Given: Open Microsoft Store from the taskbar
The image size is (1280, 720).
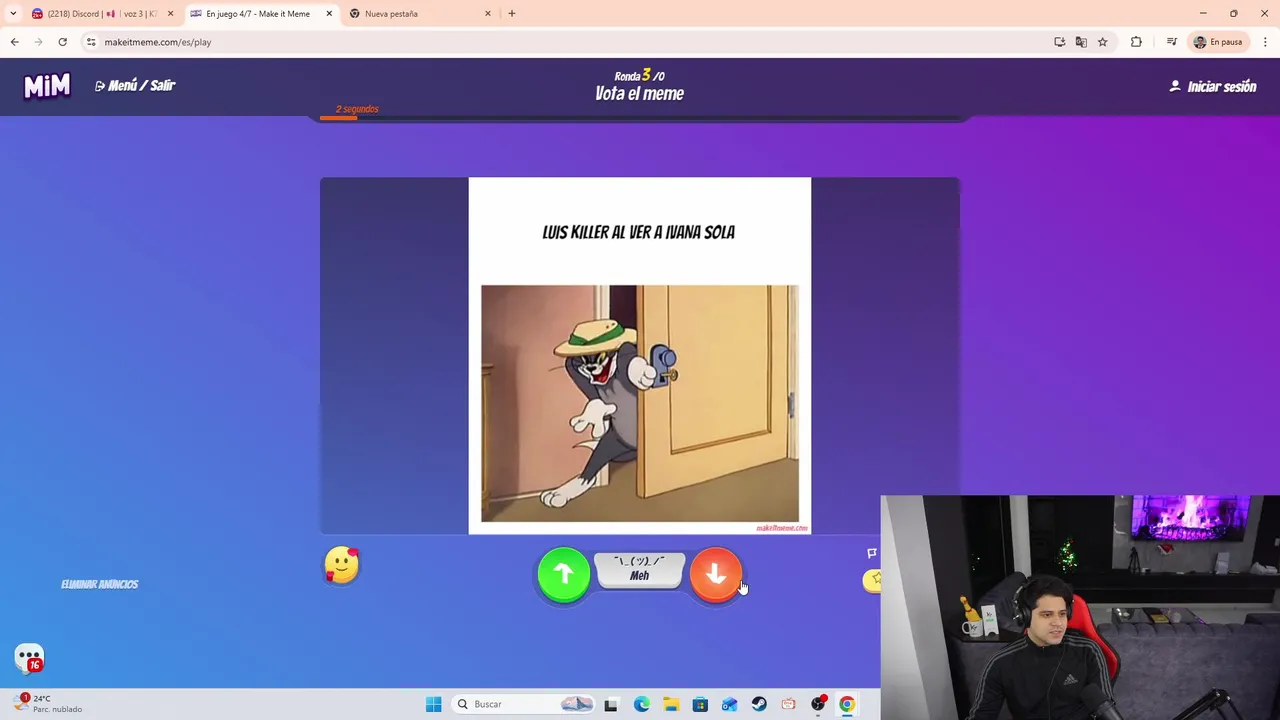Looking at the screenshot, I should [x=700, y=704].
